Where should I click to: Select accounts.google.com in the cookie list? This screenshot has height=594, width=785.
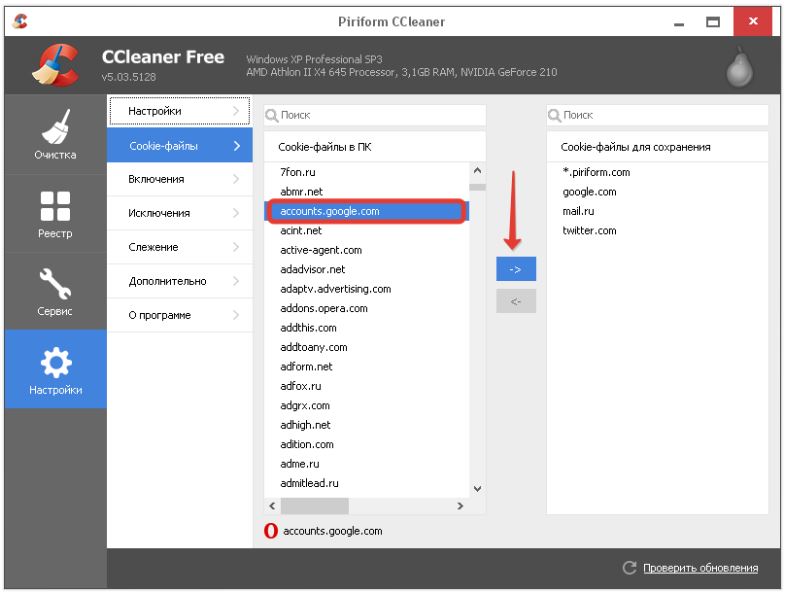click(366, 211)
